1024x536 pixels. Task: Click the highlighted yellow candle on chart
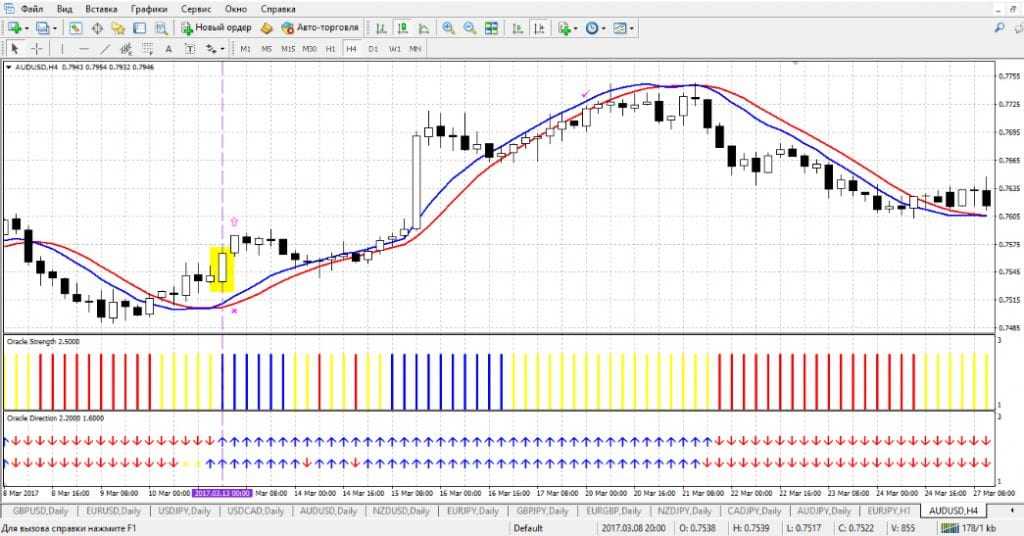(221, 268)
